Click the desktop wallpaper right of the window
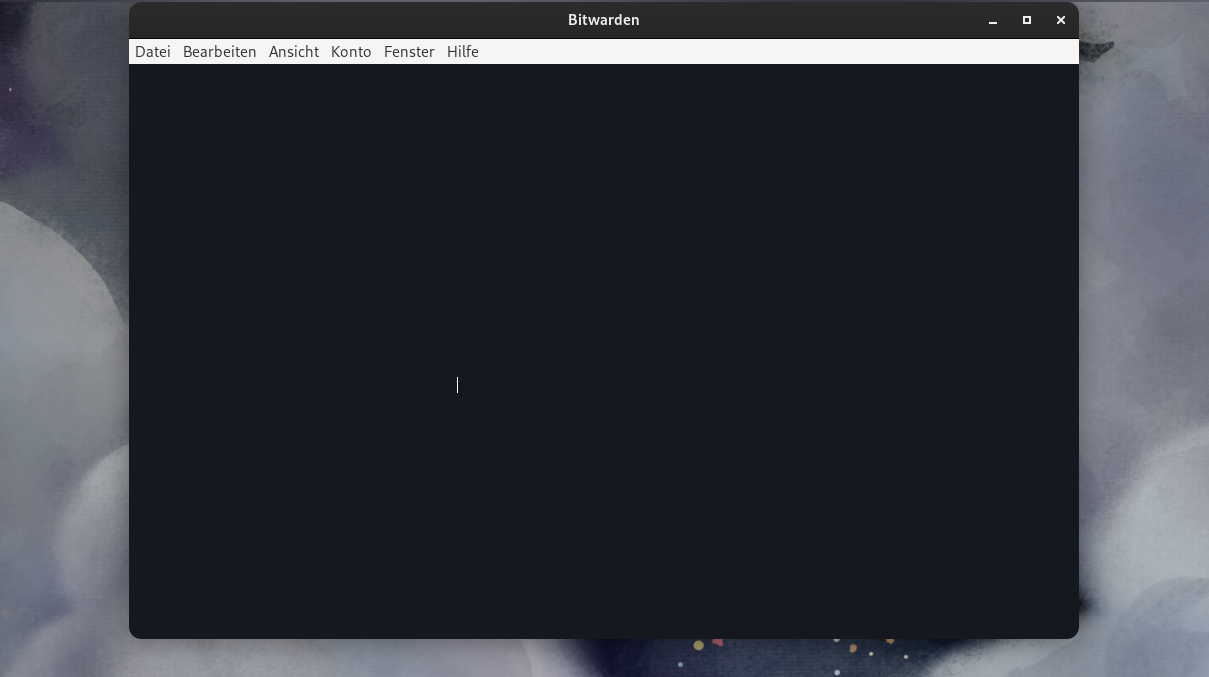Screen dimensions: 1209x677 [1145, 350]
